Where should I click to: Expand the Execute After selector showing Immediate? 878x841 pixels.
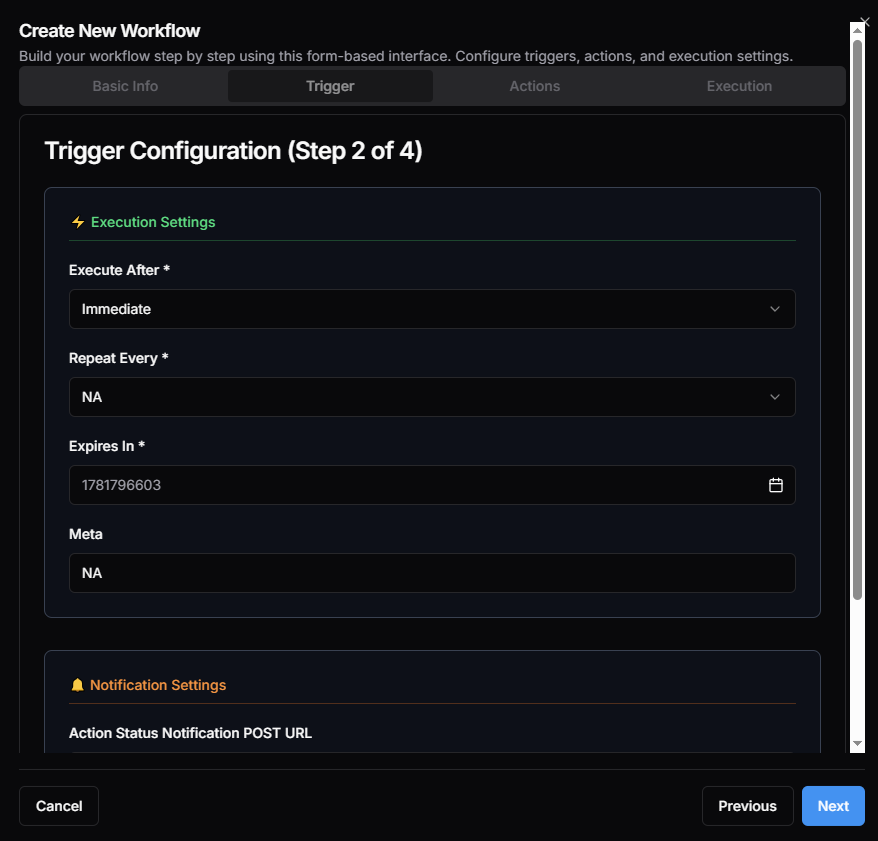point(430,309)
